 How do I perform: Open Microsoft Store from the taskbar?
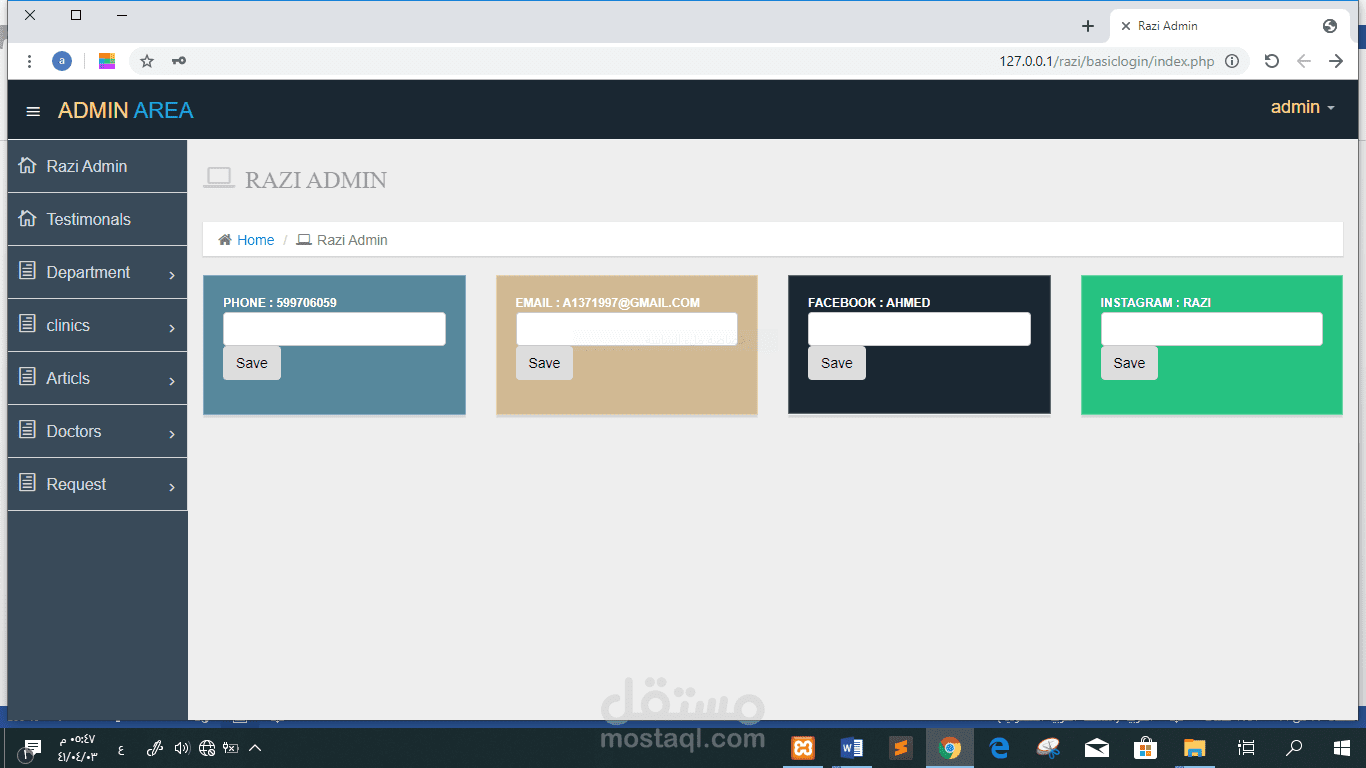[1146, 748]
